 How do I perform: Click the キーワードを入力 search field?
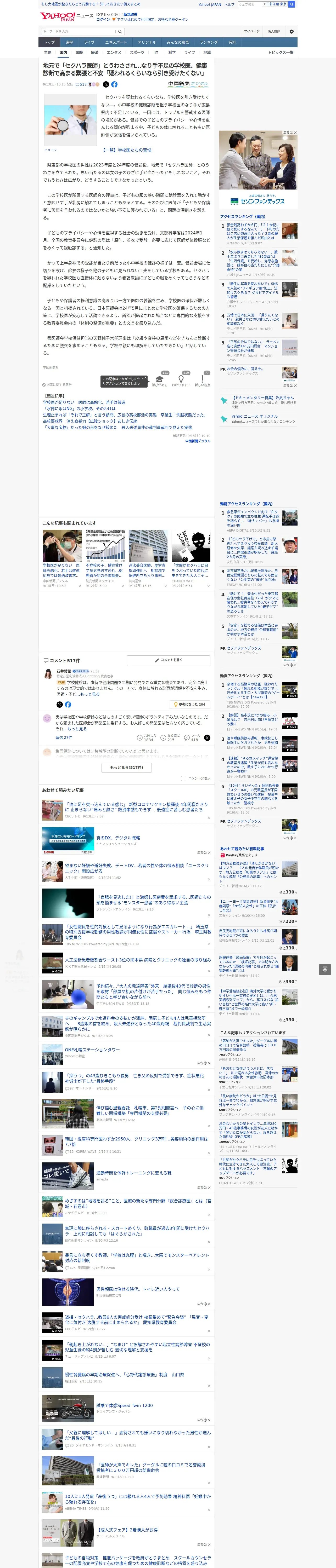(79, 32)
